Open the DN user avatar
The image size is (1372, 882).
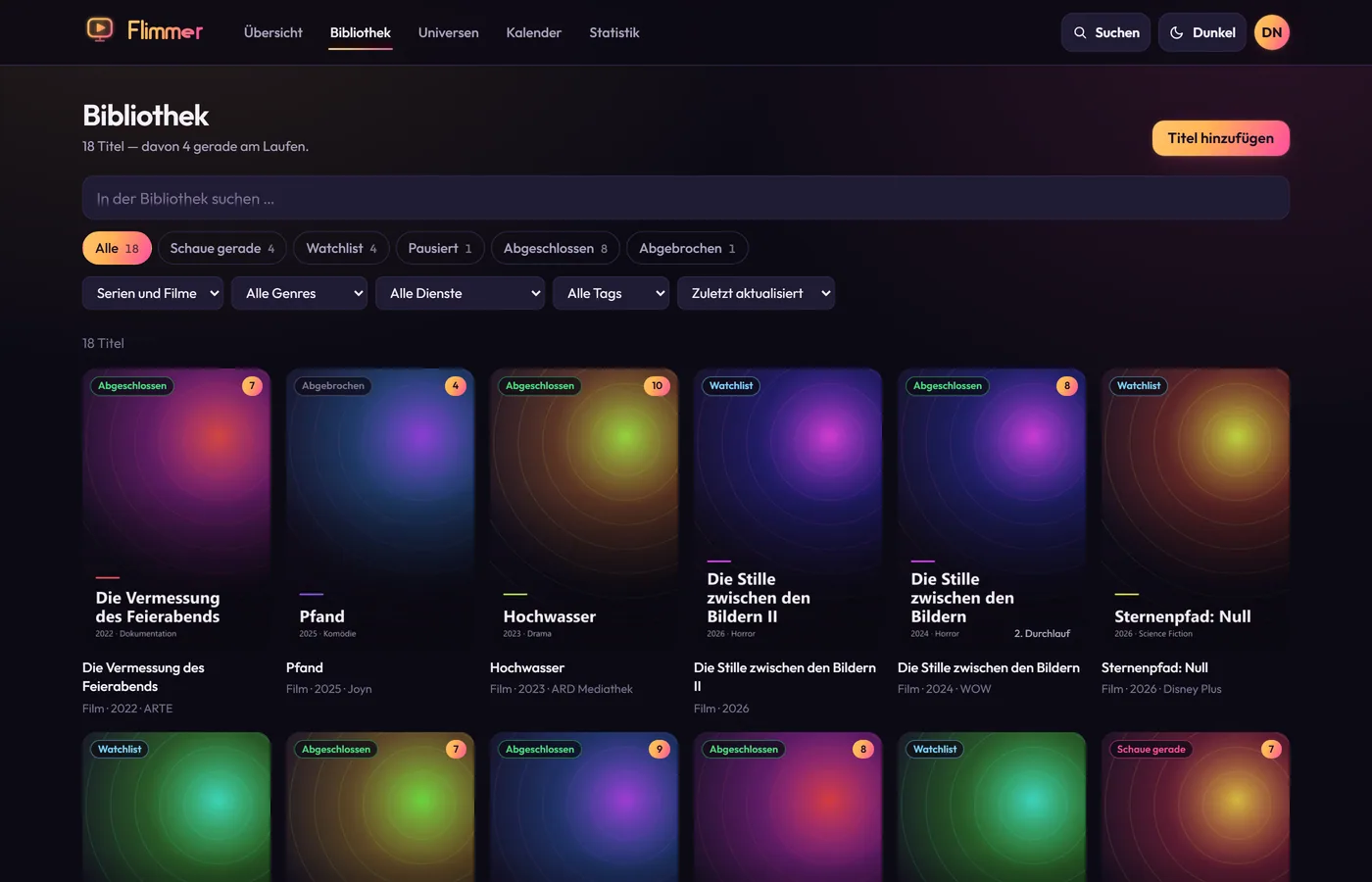click(x=1272, y=32)
